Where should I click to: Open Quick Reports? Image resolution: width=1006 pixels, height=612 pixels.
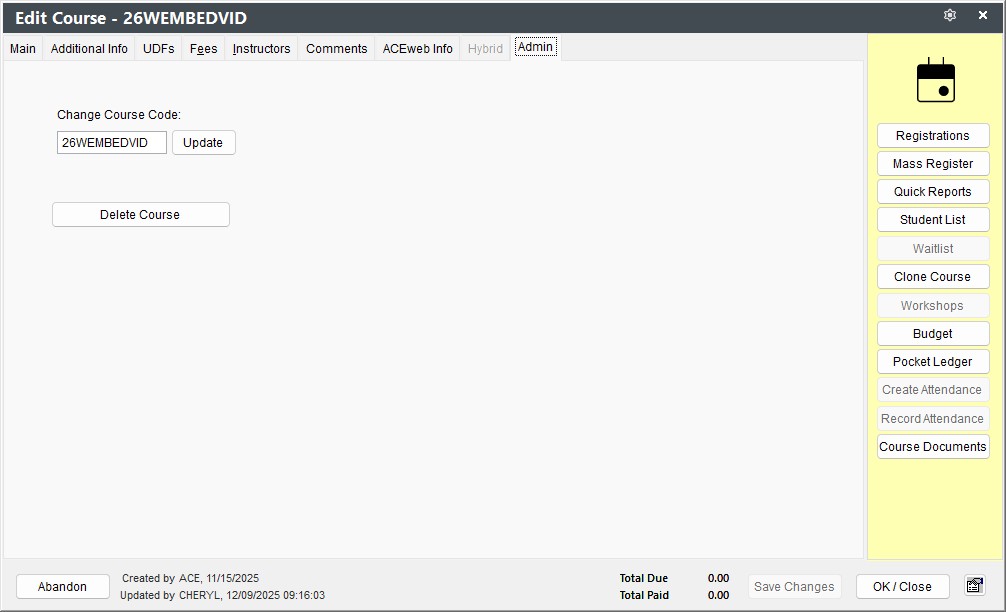pyautogui.click(x=933, y=192)
